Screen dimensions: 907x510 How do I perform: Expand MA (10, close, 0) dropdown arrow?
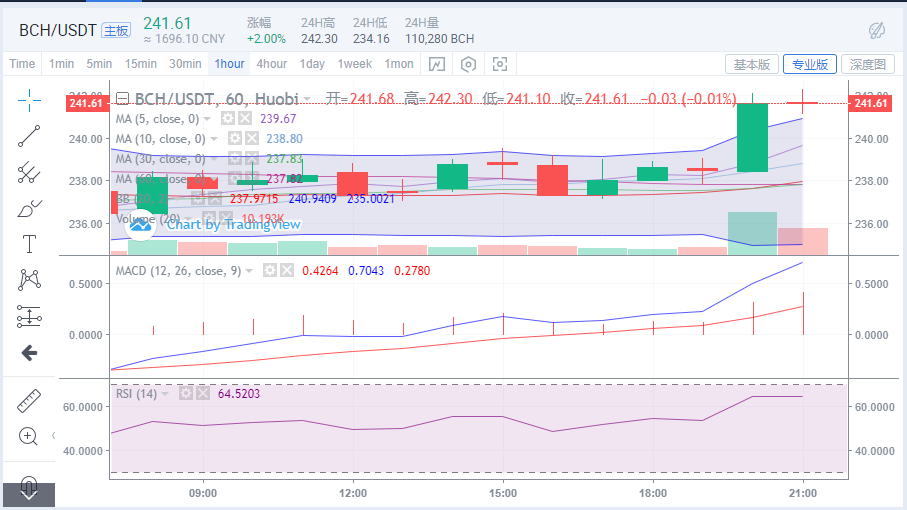pyautogui.click(x=214, y=139)
